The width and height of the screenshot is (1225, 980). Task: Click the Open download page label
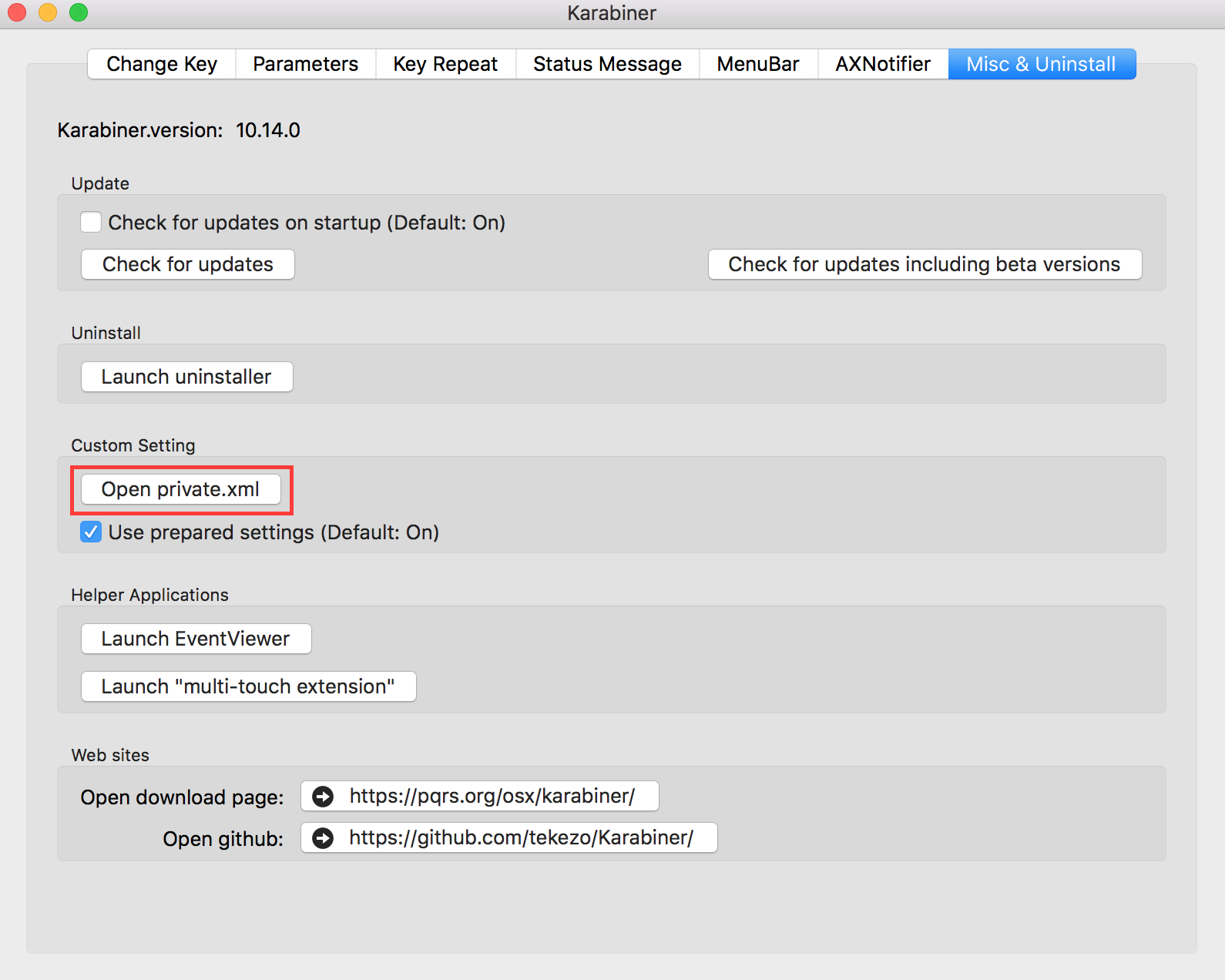(183, 797)
